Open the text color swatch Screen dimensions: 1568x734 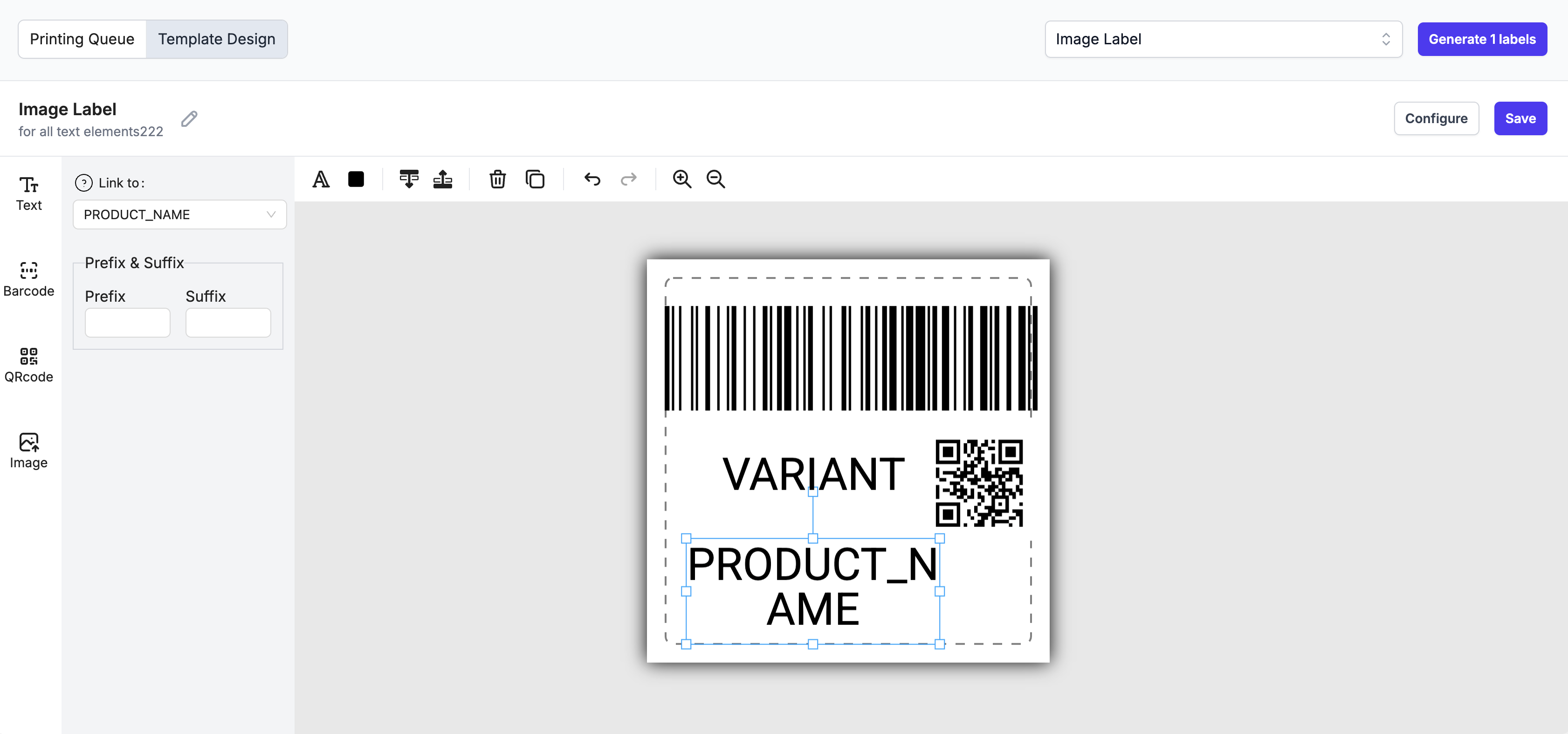coord(356,179)
